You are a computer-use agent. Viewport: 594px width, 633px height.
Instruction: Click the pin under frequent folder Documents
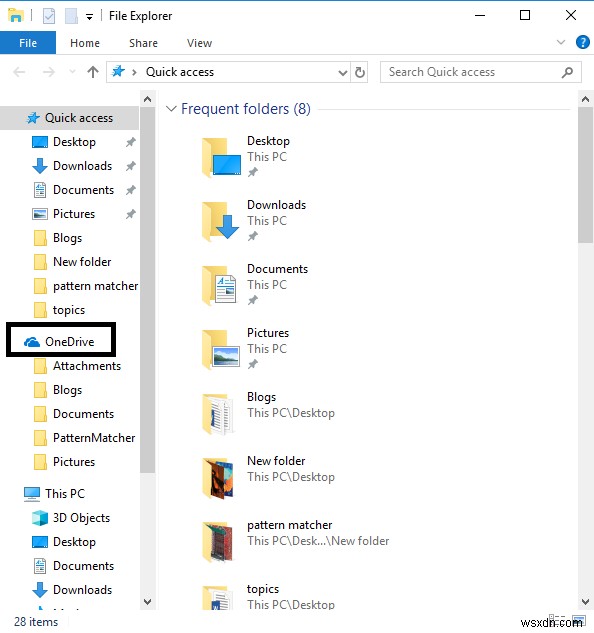pos(253,300)
